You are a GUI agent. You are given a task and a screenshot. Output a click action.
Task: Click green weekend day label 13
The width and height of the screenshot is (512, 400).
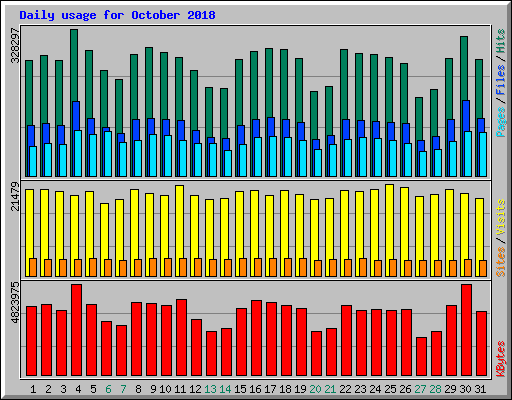pos(210,389)
